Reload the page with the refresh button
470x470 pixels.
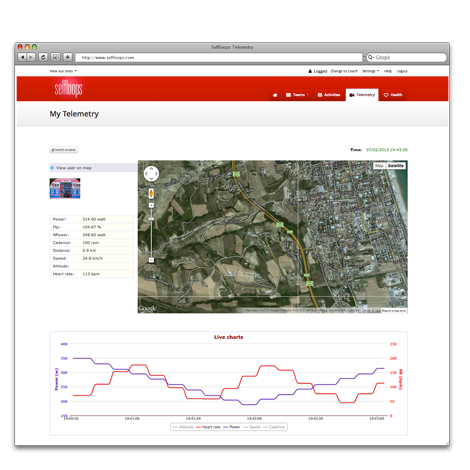click(43, 57)
